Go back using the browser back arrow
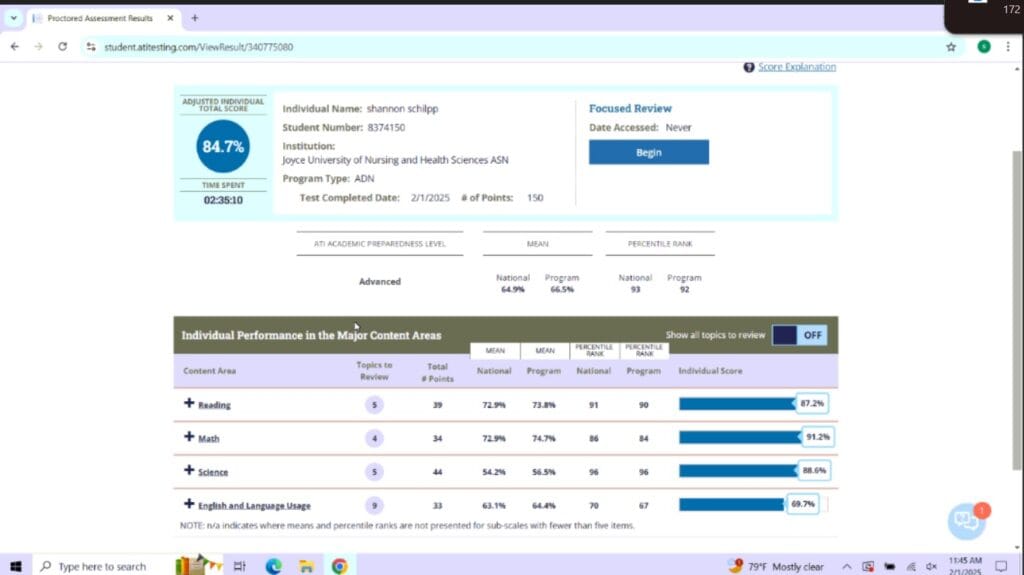Image resolution: width=1024 pixels, height=575 pixels. tap(14, 46)
